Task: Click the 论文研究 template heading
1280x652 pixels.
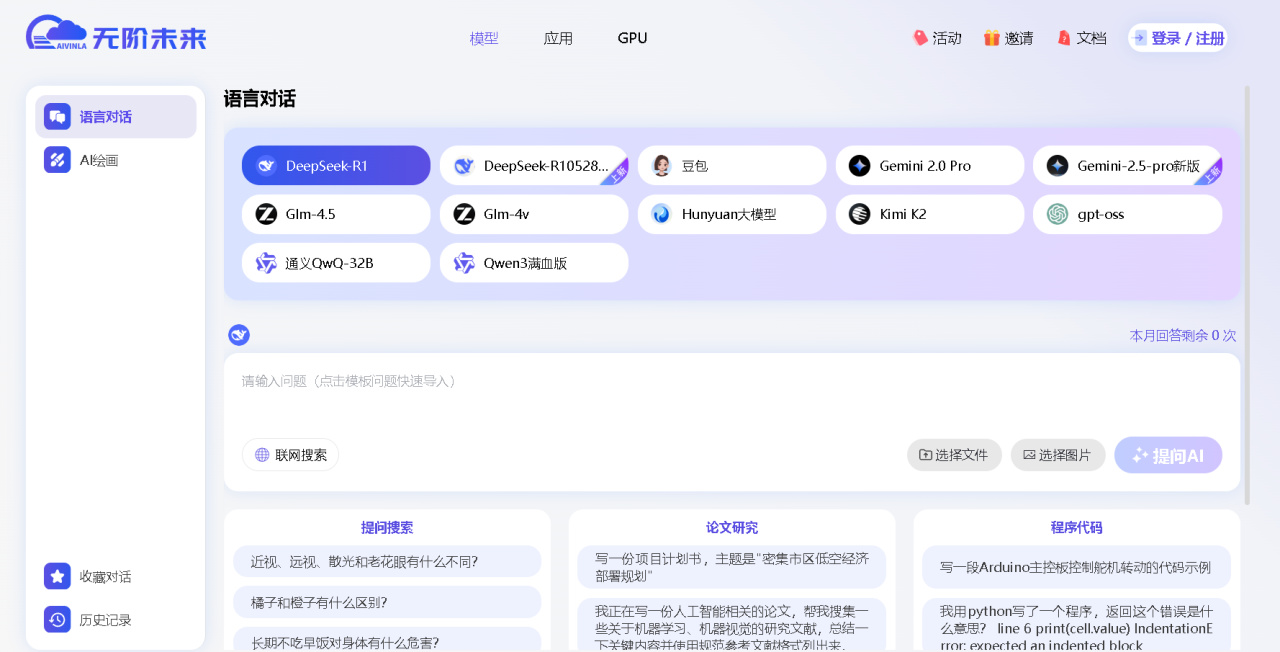Action: [732, 527]
